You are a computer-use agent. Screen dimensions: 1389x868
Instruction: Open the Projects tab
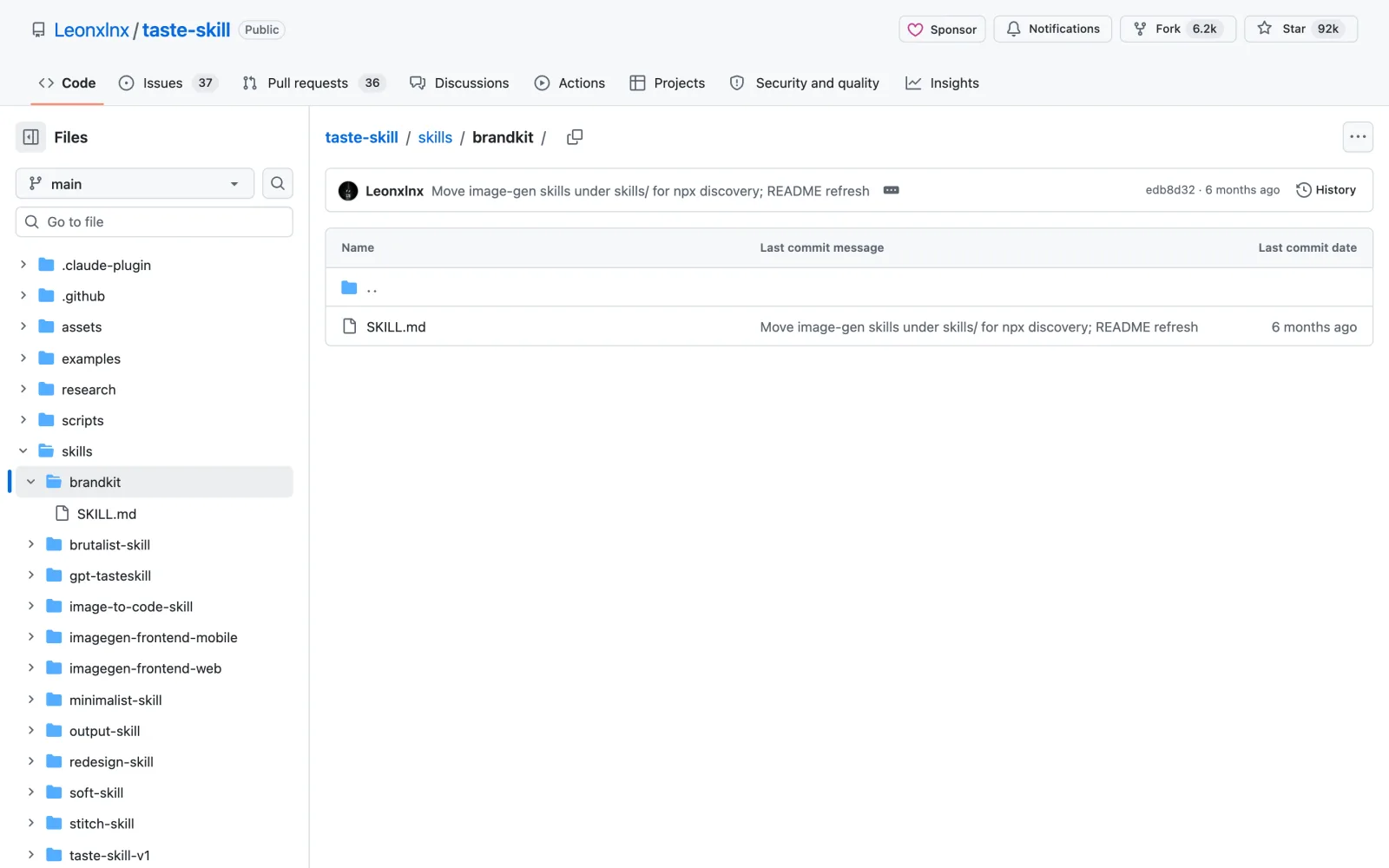668,83
